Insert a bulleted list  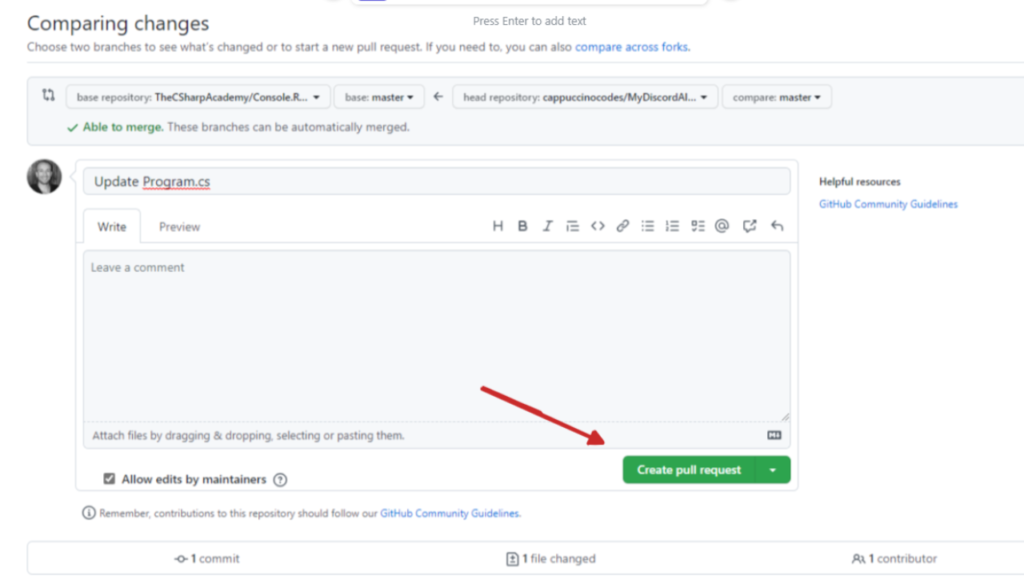[x=647, y=226]
